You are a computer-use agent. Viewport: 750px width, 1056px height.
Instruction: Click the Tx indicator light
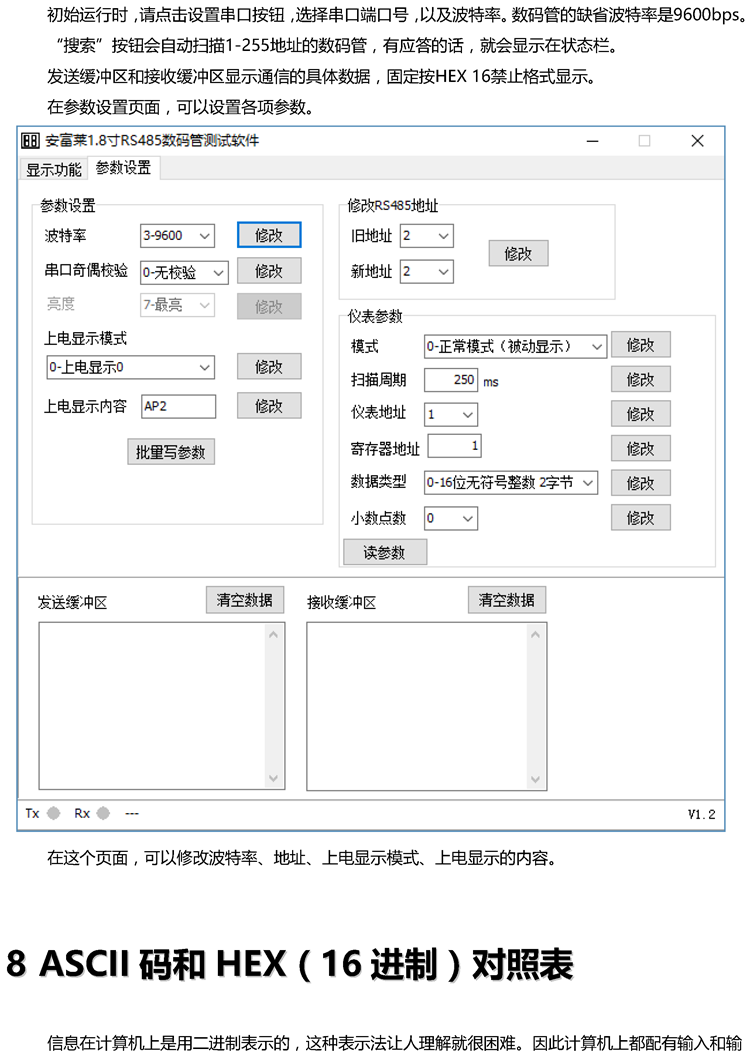(54, 813)
